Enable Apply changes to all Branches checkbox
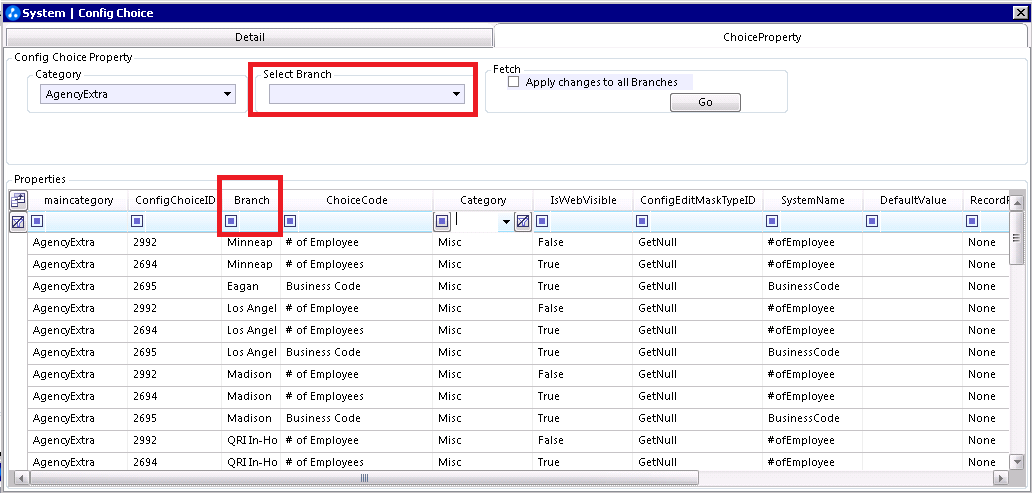 (514, 82)
